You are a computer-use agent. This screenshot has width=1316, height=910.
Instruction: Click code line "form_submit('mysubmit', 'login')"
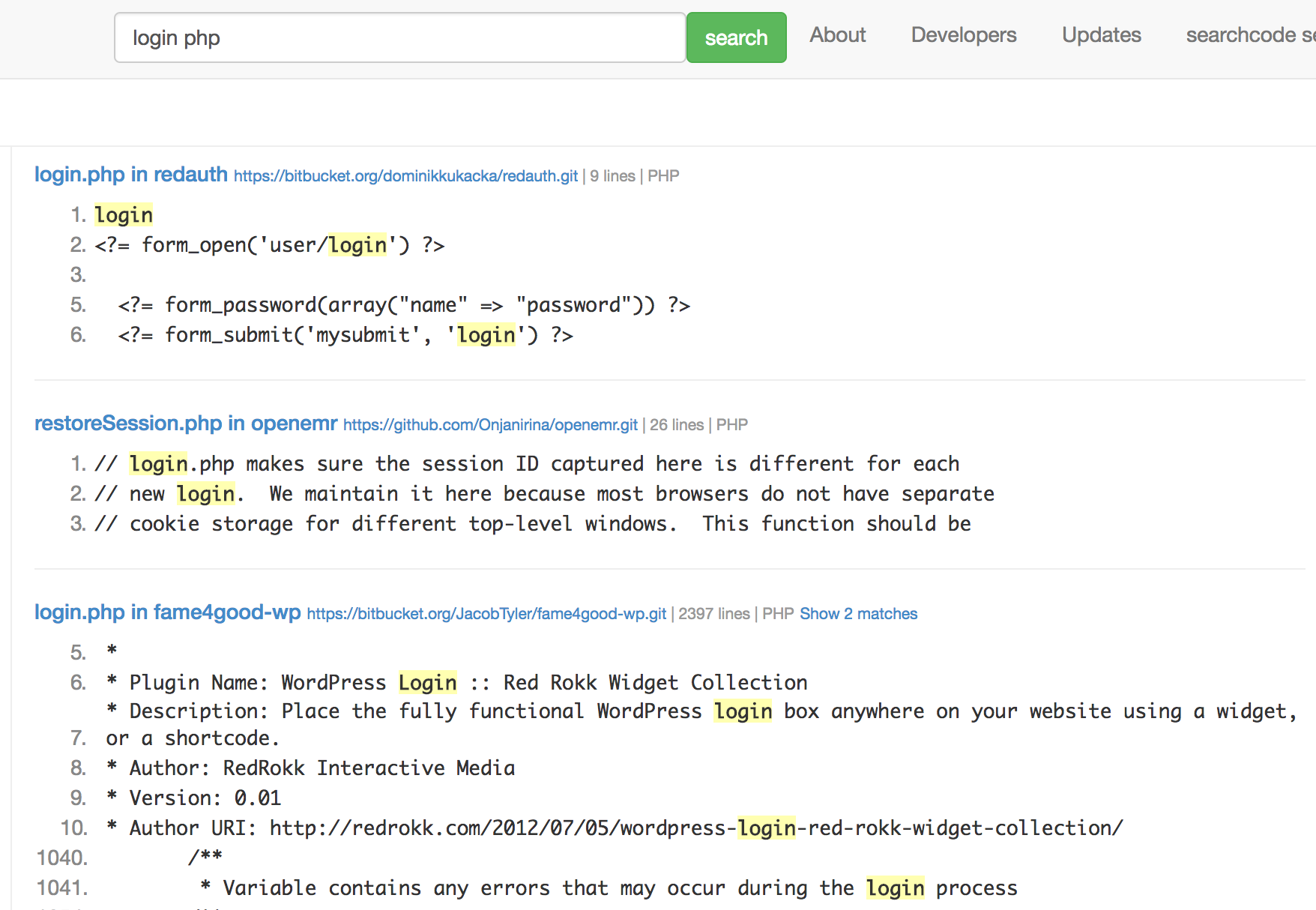tap(345, 335)
